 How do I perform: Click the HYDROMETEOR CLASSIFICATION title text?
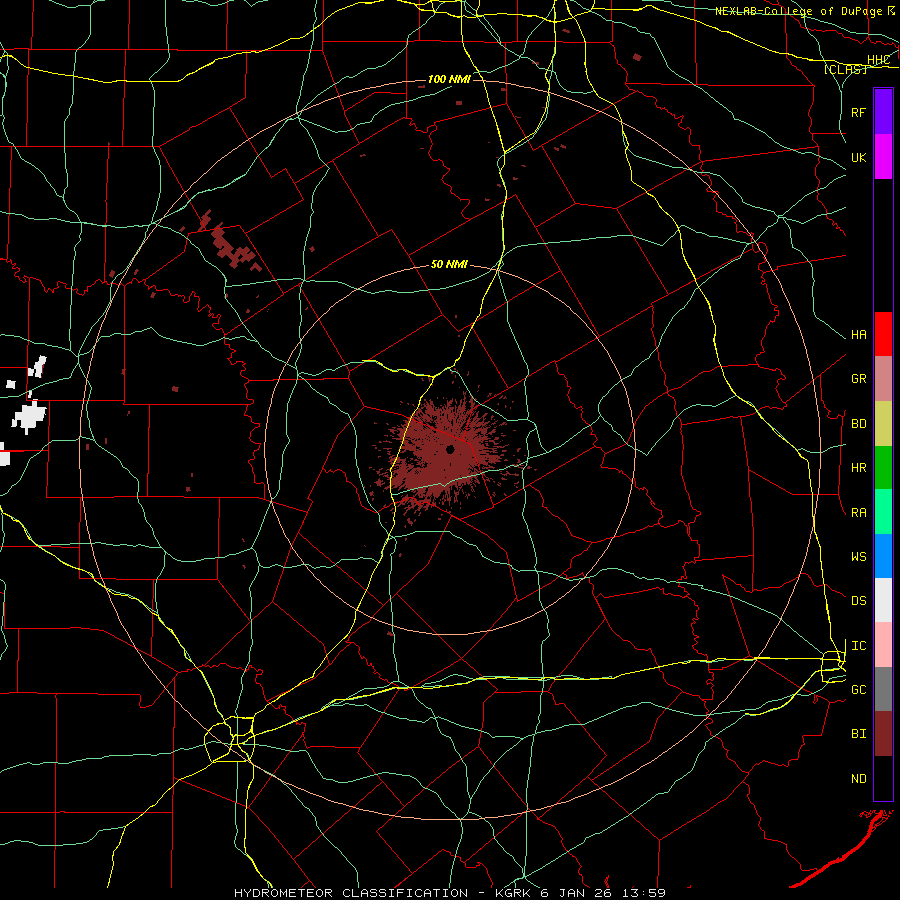[x=351, y=893]
